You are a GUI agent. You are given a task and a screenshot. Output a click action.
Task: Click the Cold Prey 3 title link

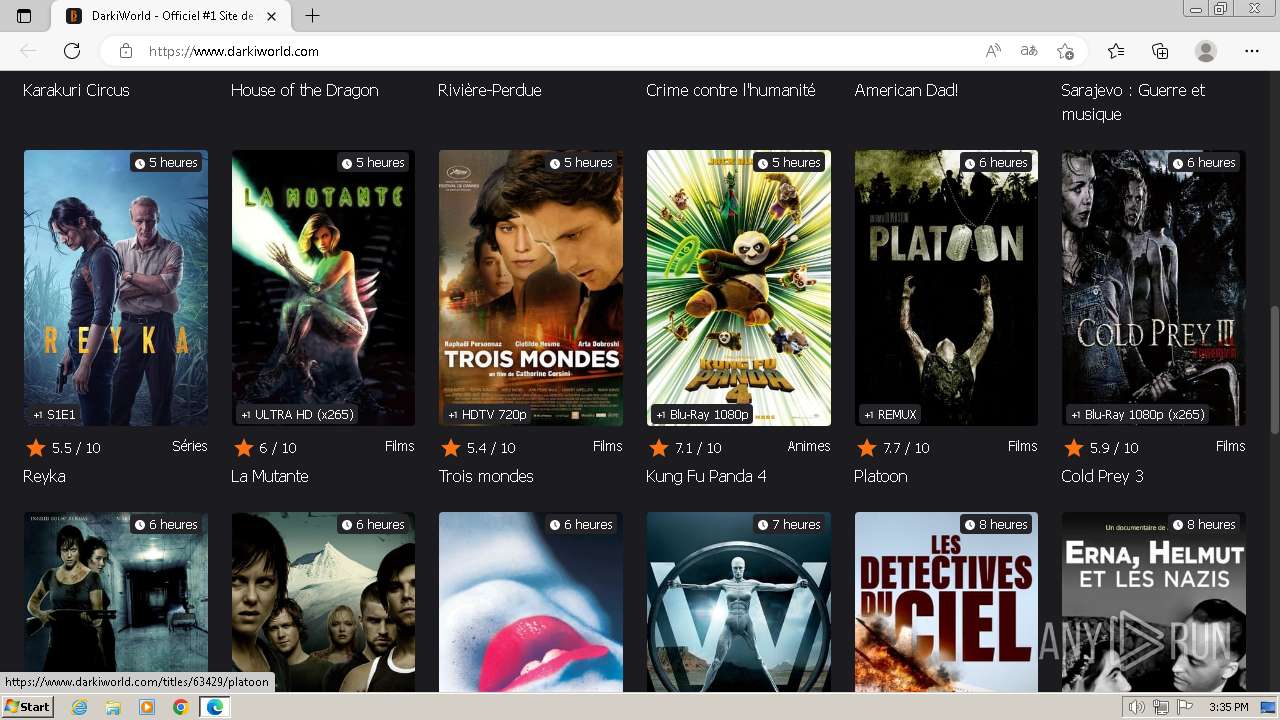click(1102, 476)
